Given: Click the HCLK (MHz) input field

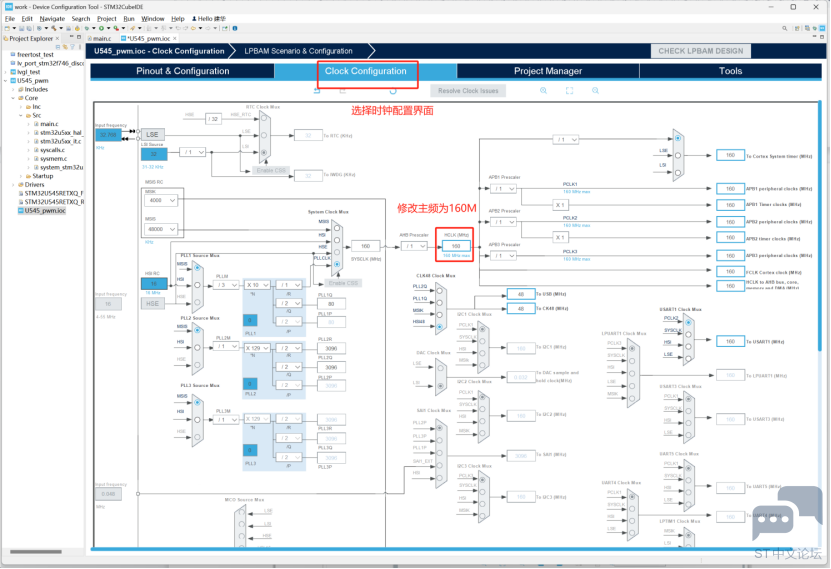Looking at the screenshot, I should (x=456, y=246).
